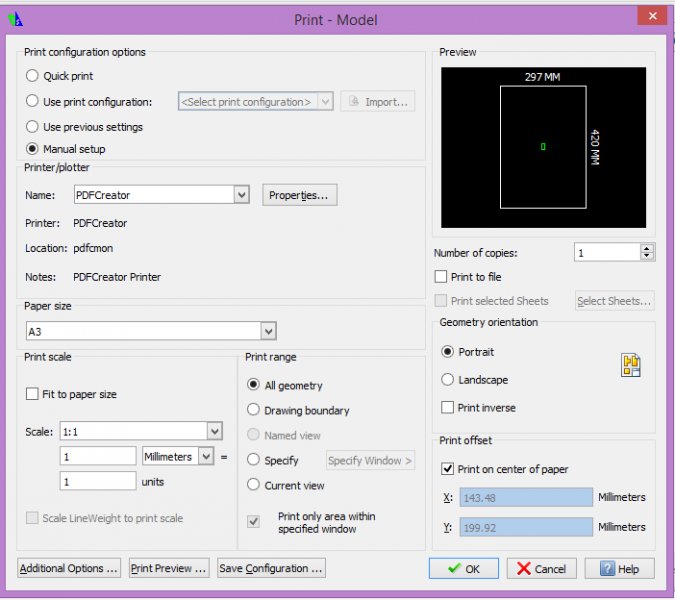Image resolution: width=675 pixels, height=600 pixels.
Task: Choose Landscape orientation
Action: point(448,380)
